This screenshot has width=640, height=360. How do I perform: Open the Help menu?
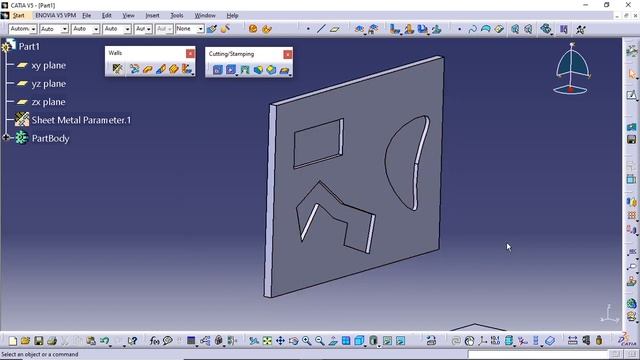click(232, 16)
